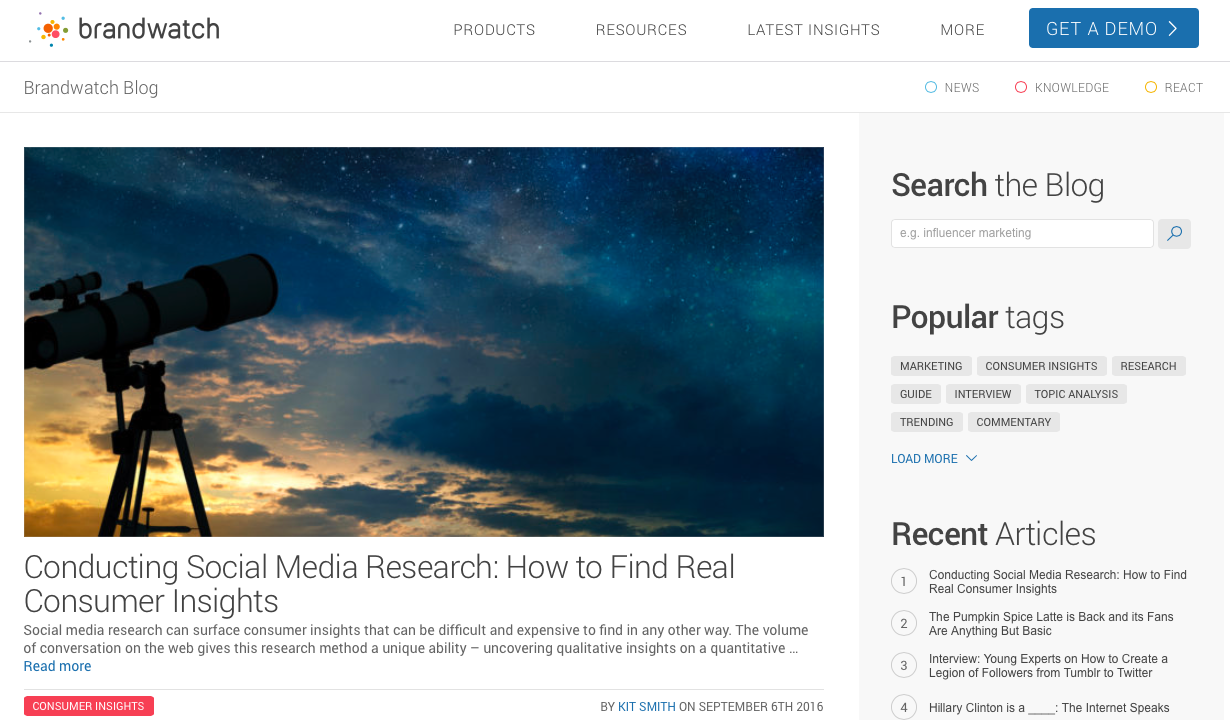The height and width of the screenshot is (720, 1230).
Task: Click the red CONSUMER INSIGHTS article tag
Action: (89, 706)
